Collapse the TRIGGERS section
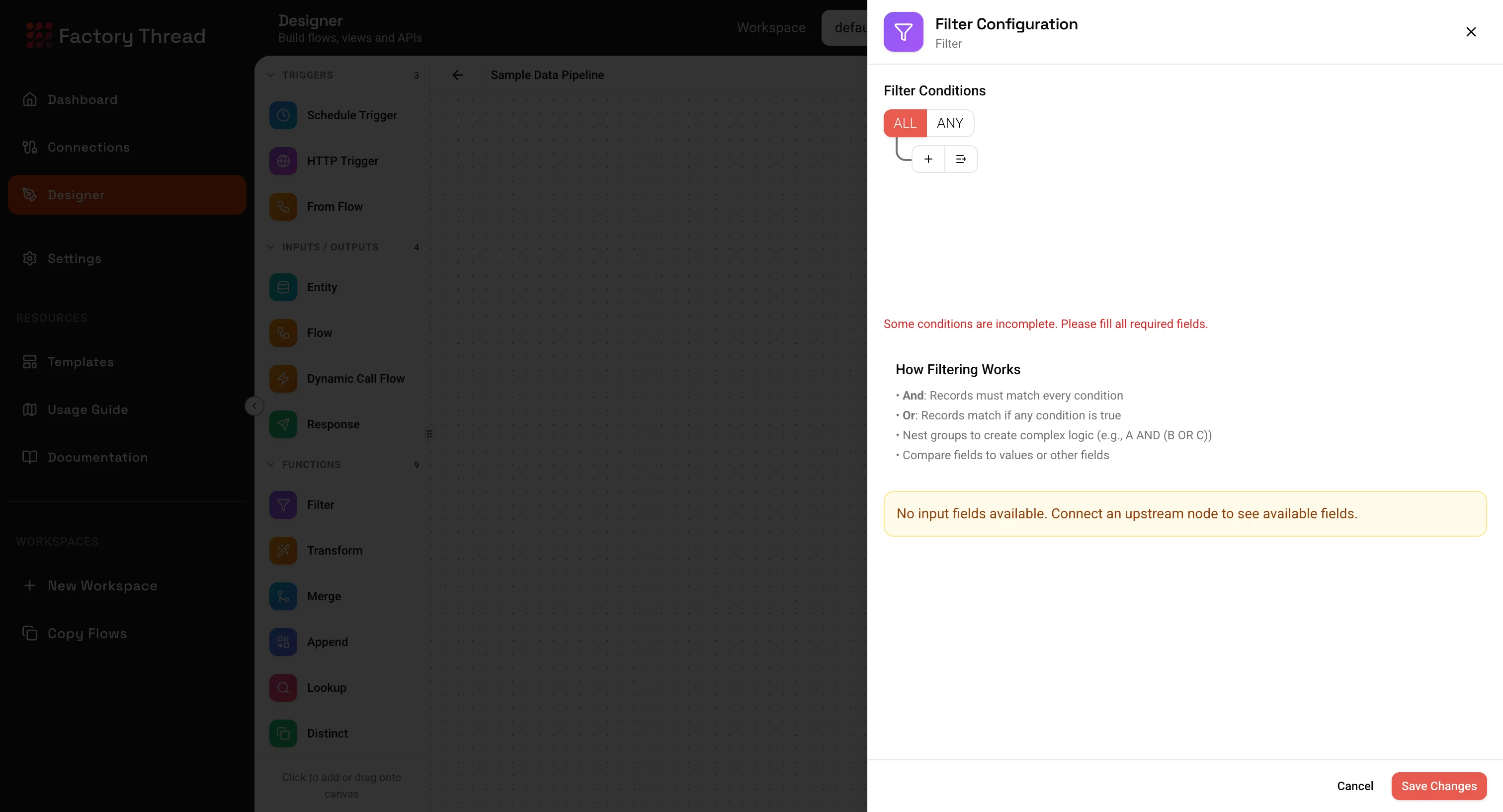 [x=271, y=75]
